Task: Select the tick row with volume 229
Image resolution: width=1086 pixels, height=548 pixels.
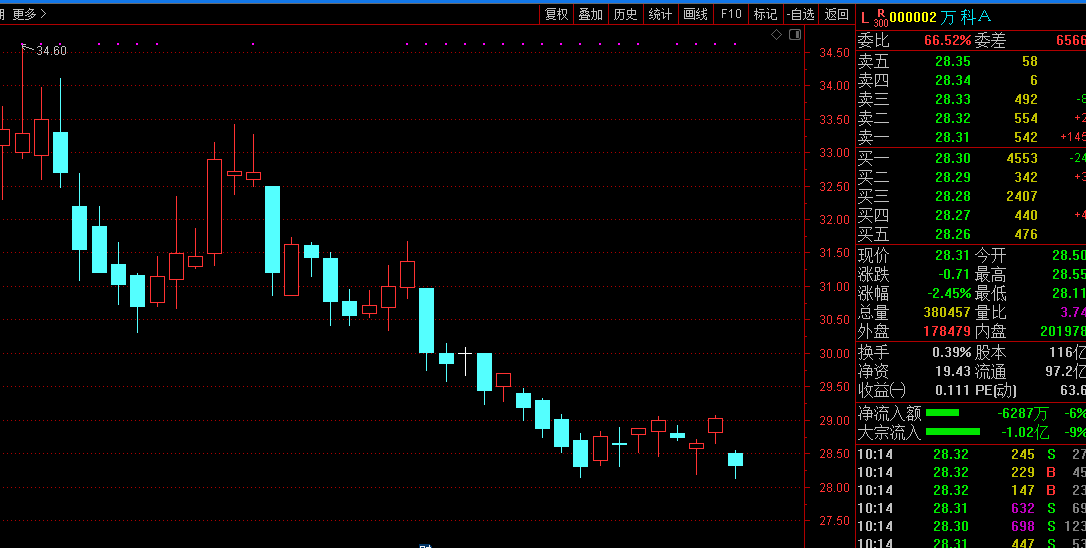Action: point(971,472)
